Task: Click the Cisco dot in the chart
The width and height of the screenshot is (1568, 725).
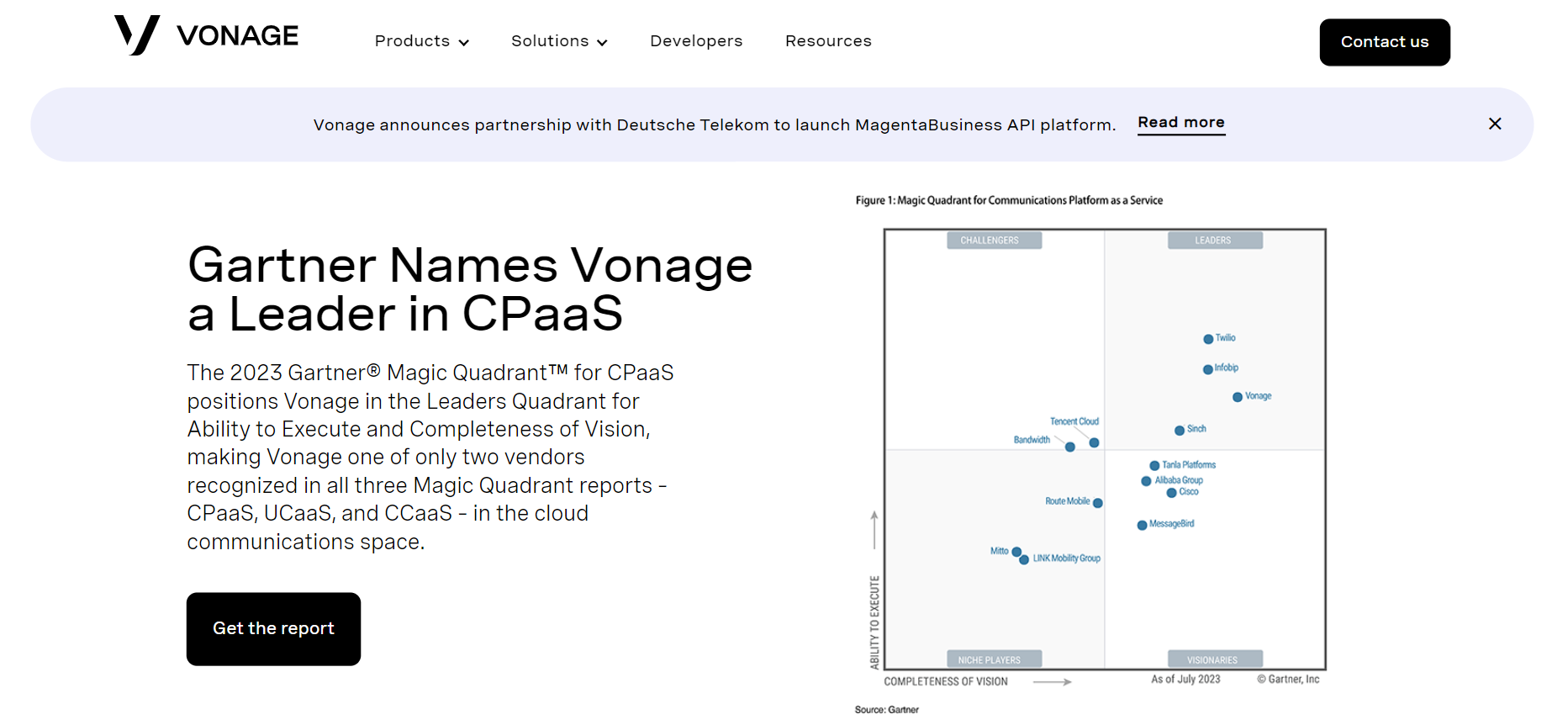Action: [1172, 493]
